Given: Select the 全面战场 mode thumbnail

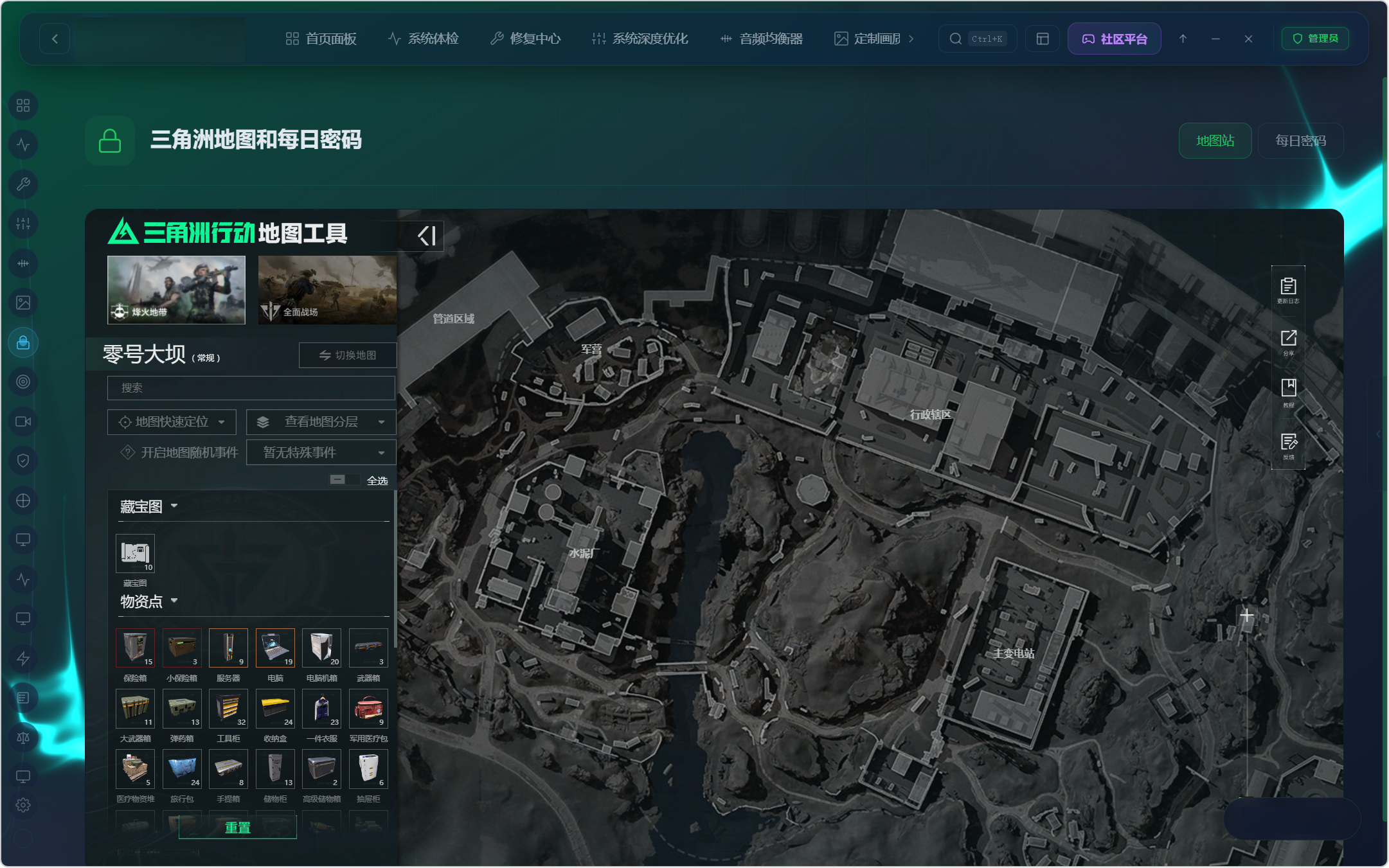Looking at the screenshot, I should (327, 290).
